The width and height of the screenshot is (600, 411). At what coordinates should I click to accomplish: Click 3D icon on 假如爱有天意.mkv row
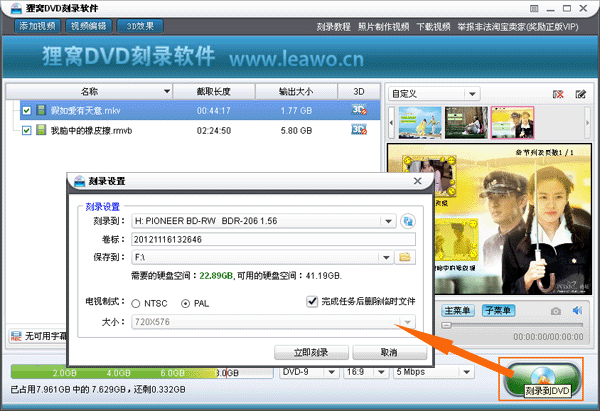pos(359,110)
